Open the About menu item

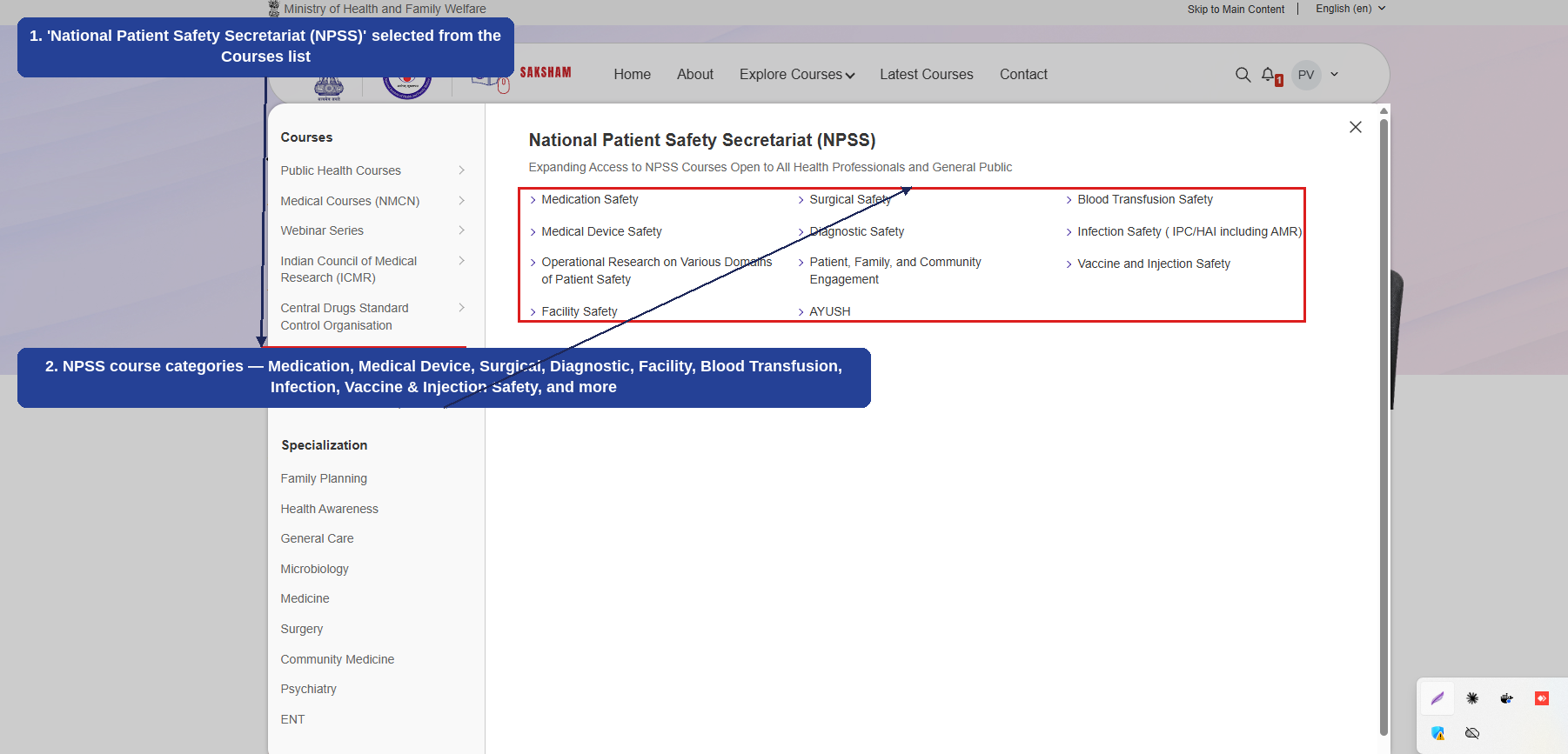tap(695, 75)
